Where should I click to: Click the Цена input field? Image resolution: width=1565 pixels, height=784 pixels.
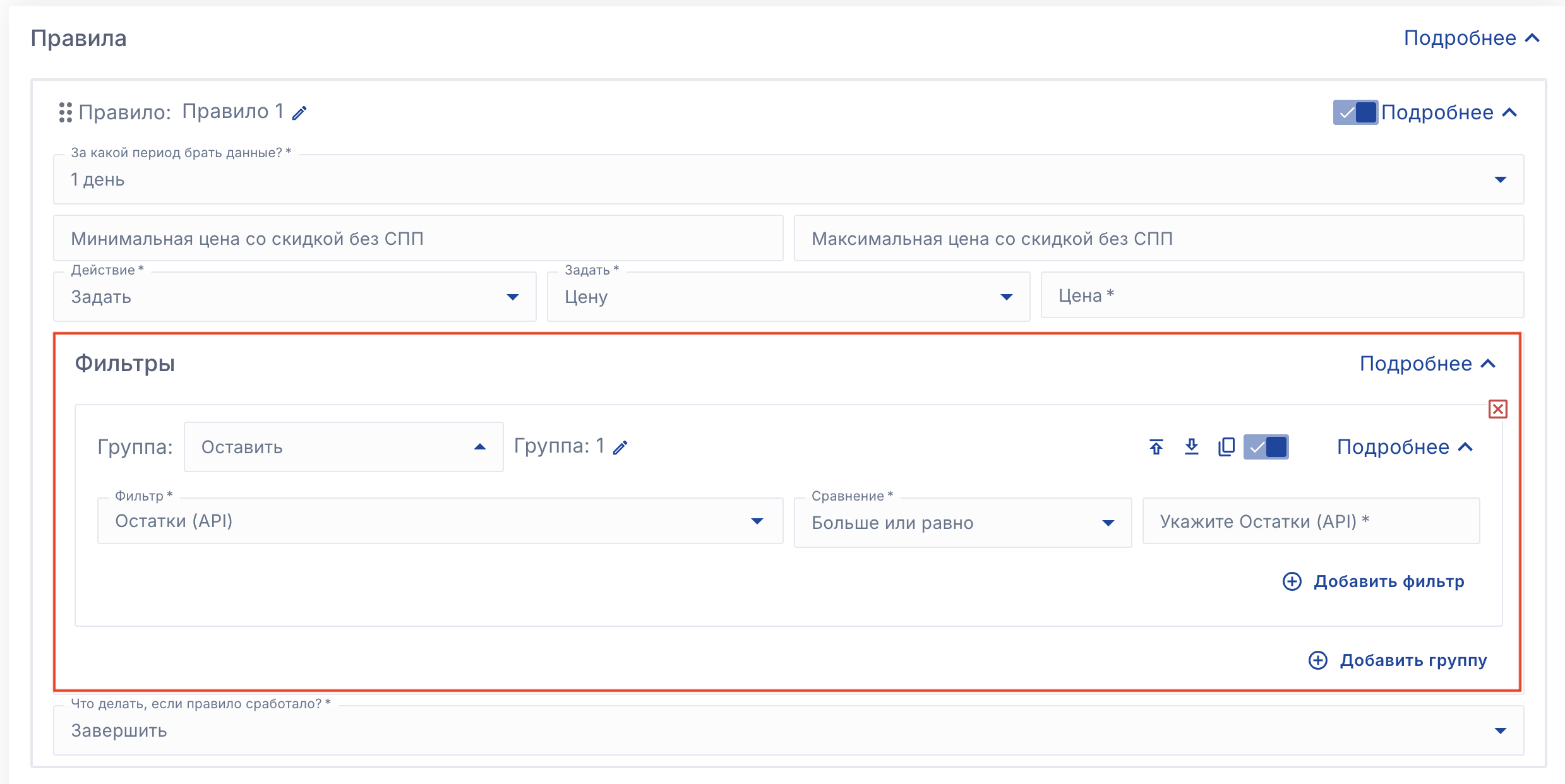pyautogui.click(x=1282, y=295)
